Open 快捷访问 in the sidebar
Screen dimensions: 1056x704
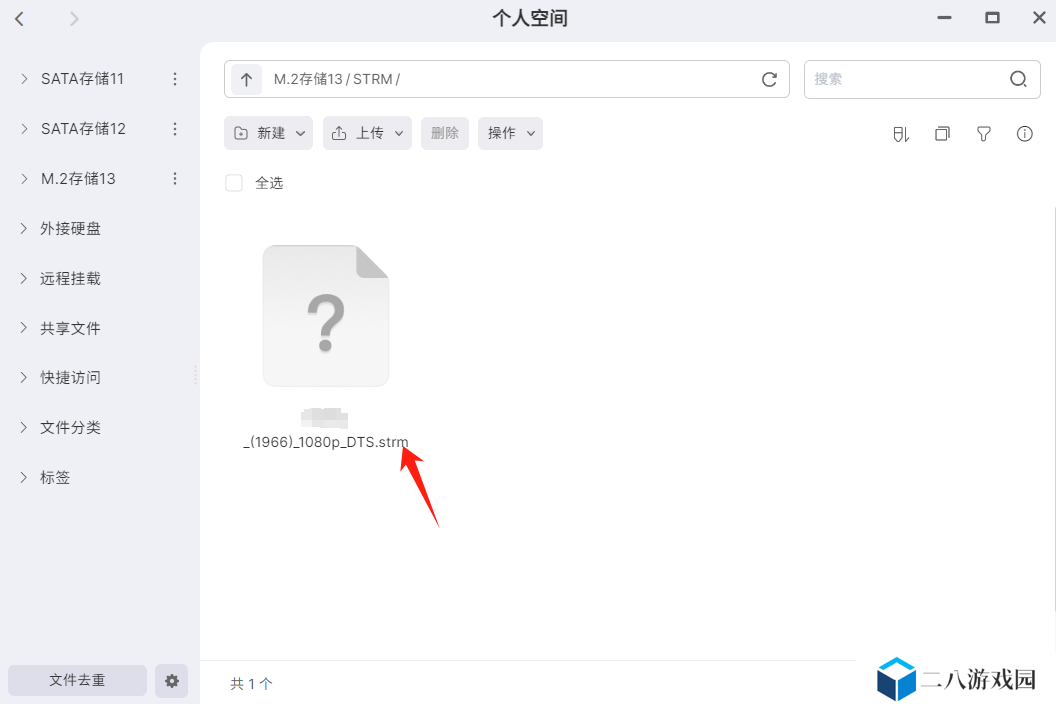70,377
